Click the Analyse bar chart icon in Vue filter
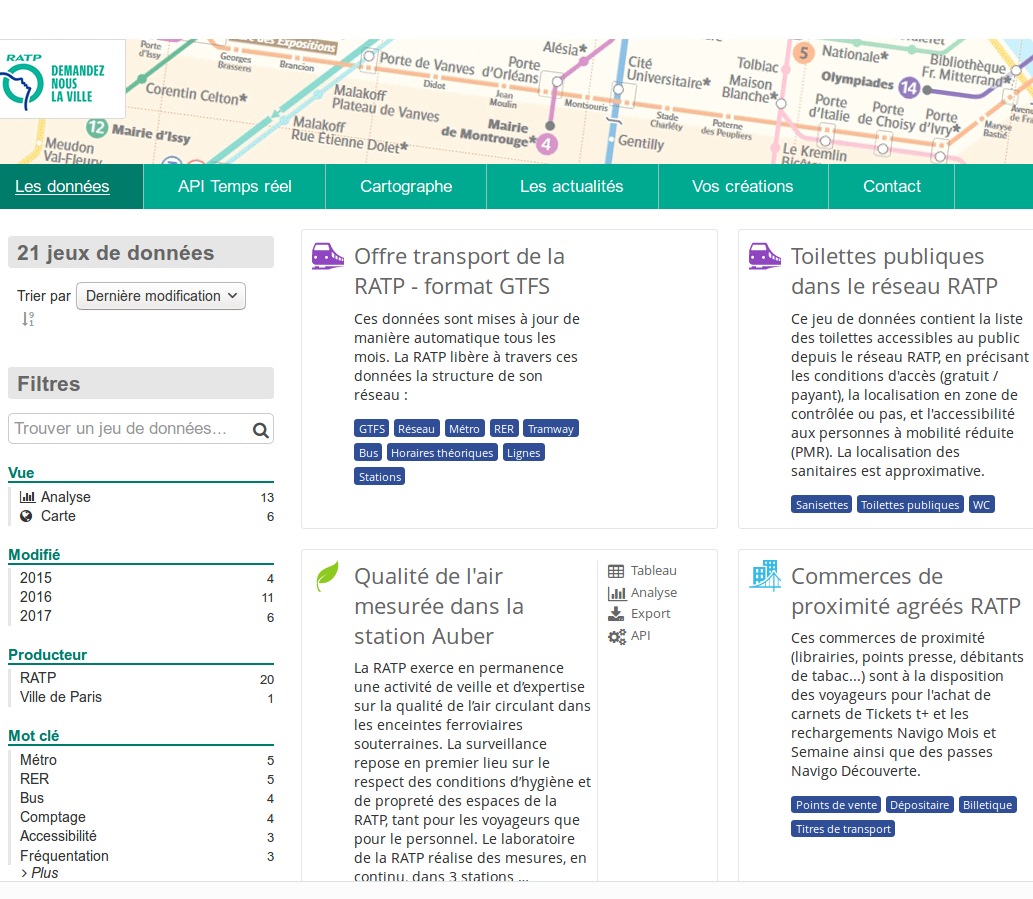1033x899 pixels. coord(27,497)
